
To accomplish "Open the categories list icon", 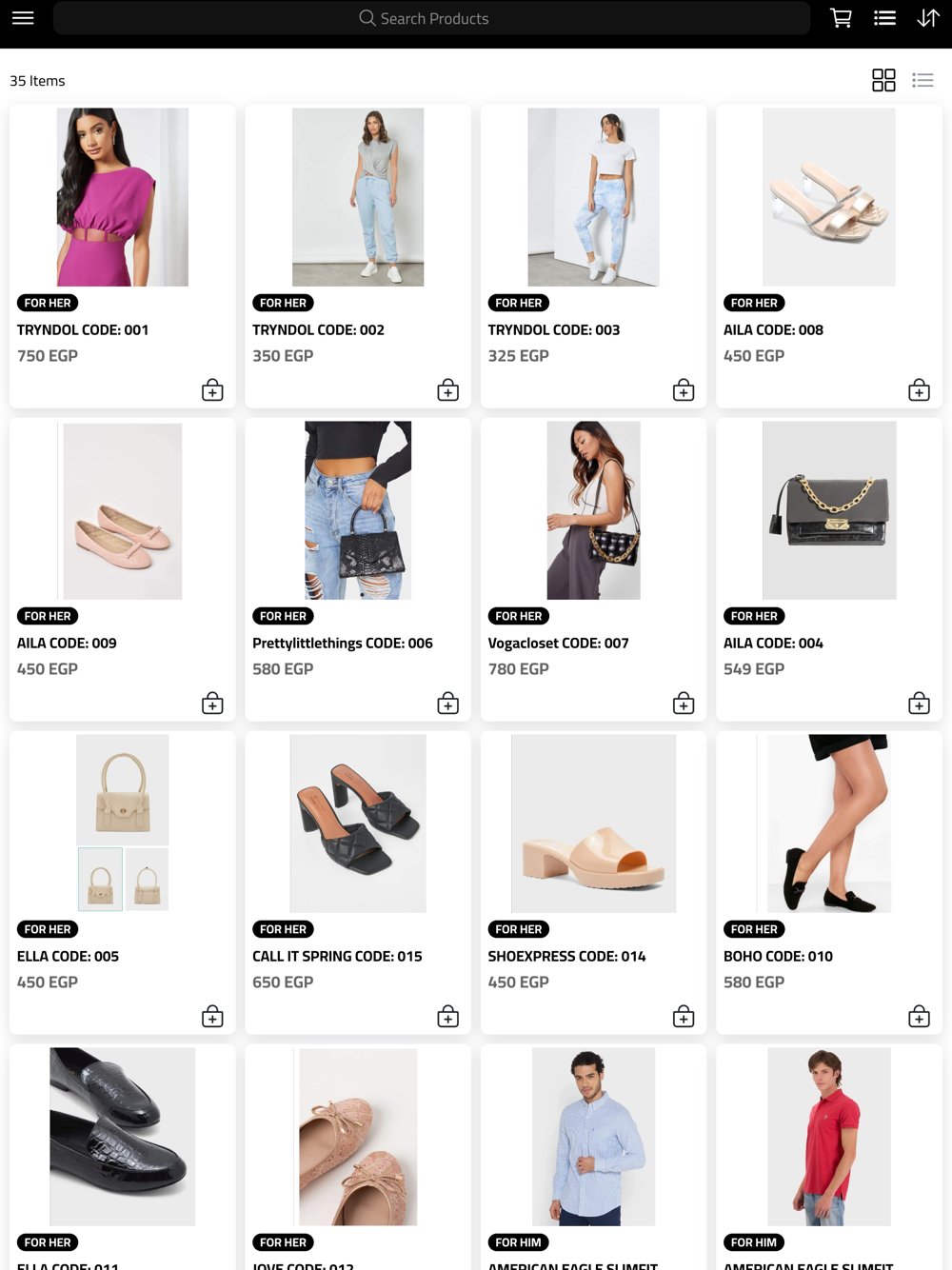I will coord(884,18).
